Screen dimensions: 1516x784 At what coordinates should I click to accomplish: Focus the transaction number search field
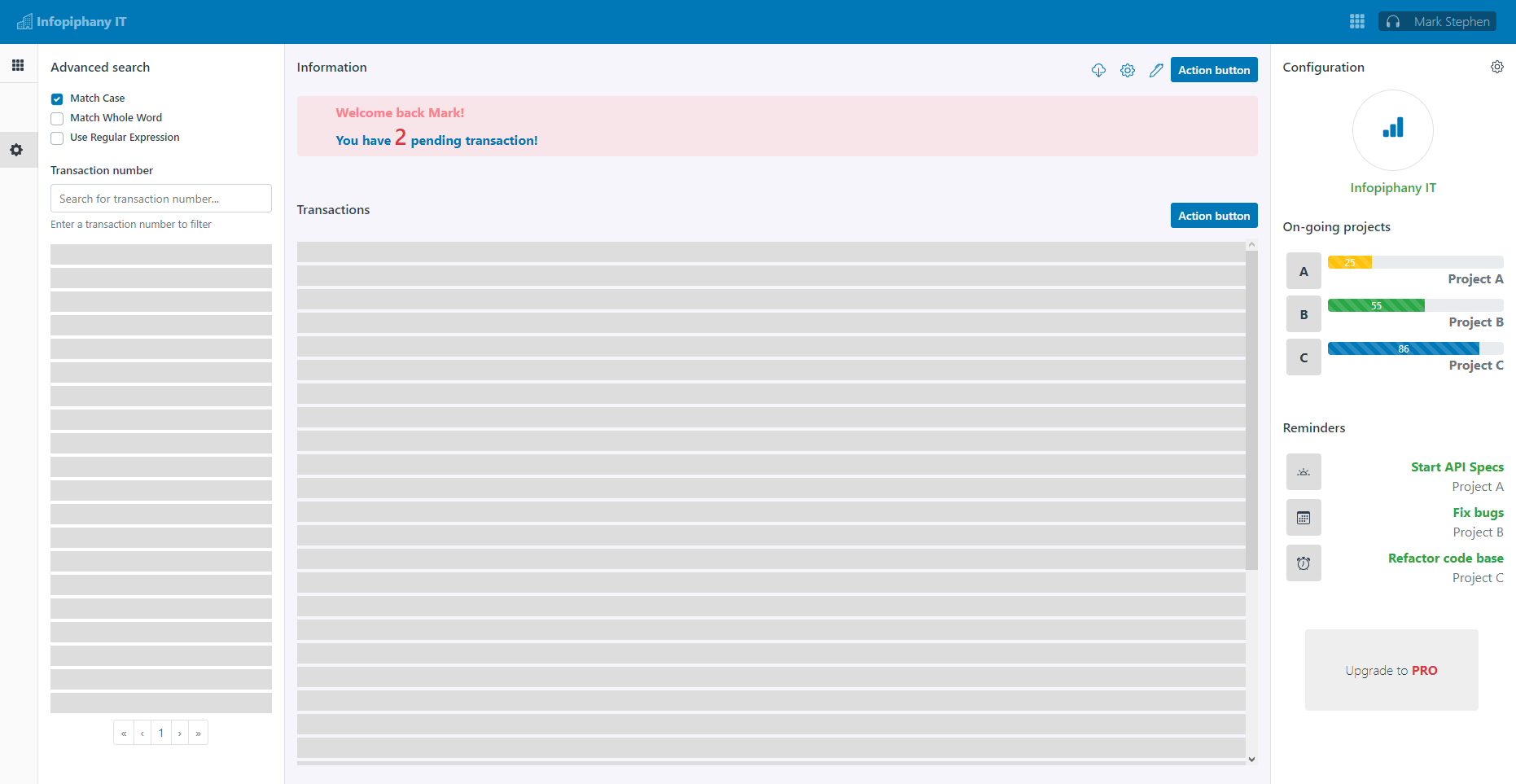point(161,199)
